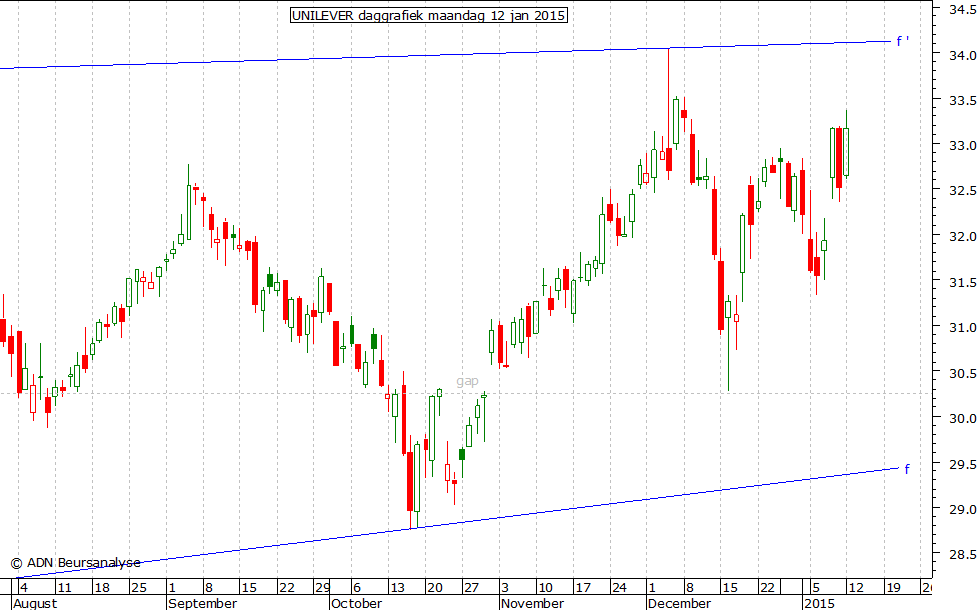Click date tick 19 in January 2015
Screen dimensions: 980x610
click(x=893, y=588)
